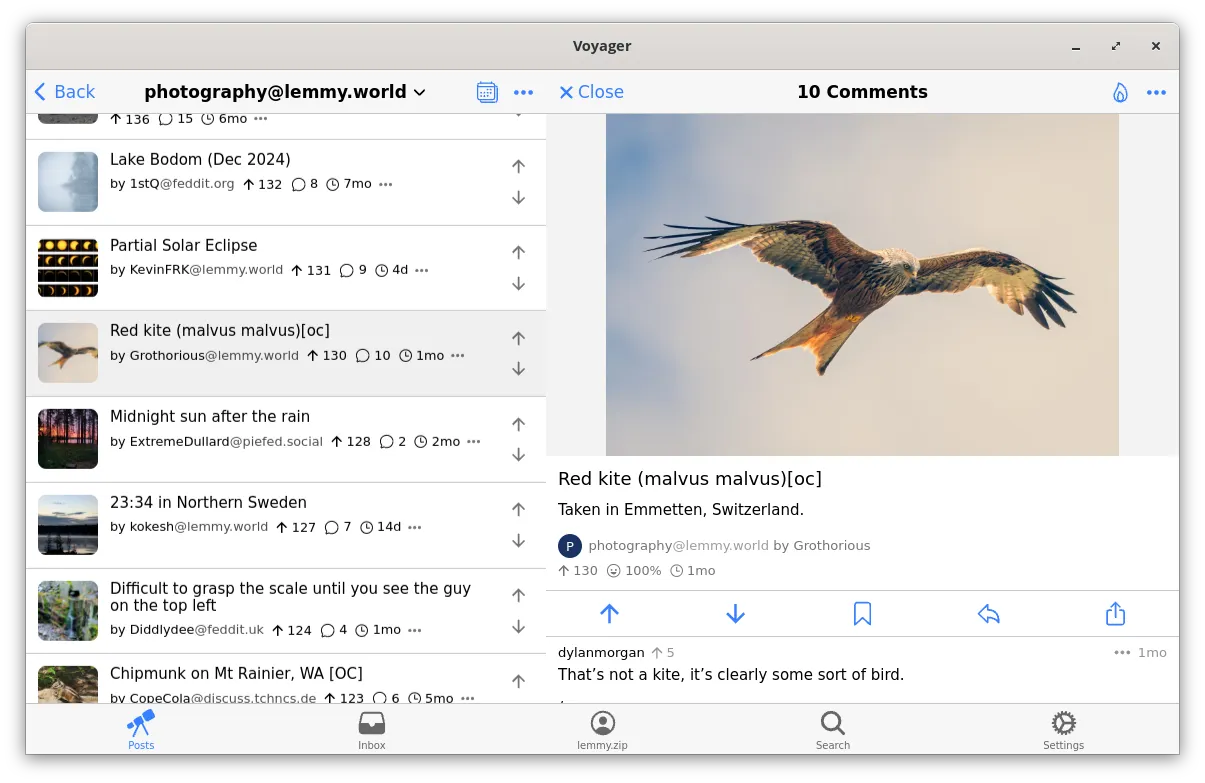Viewport: 1205px width, 783px height.
Task: Open community options ellipsis next to calendar icon
Action: pyautogui.click(x=523, y=92)
